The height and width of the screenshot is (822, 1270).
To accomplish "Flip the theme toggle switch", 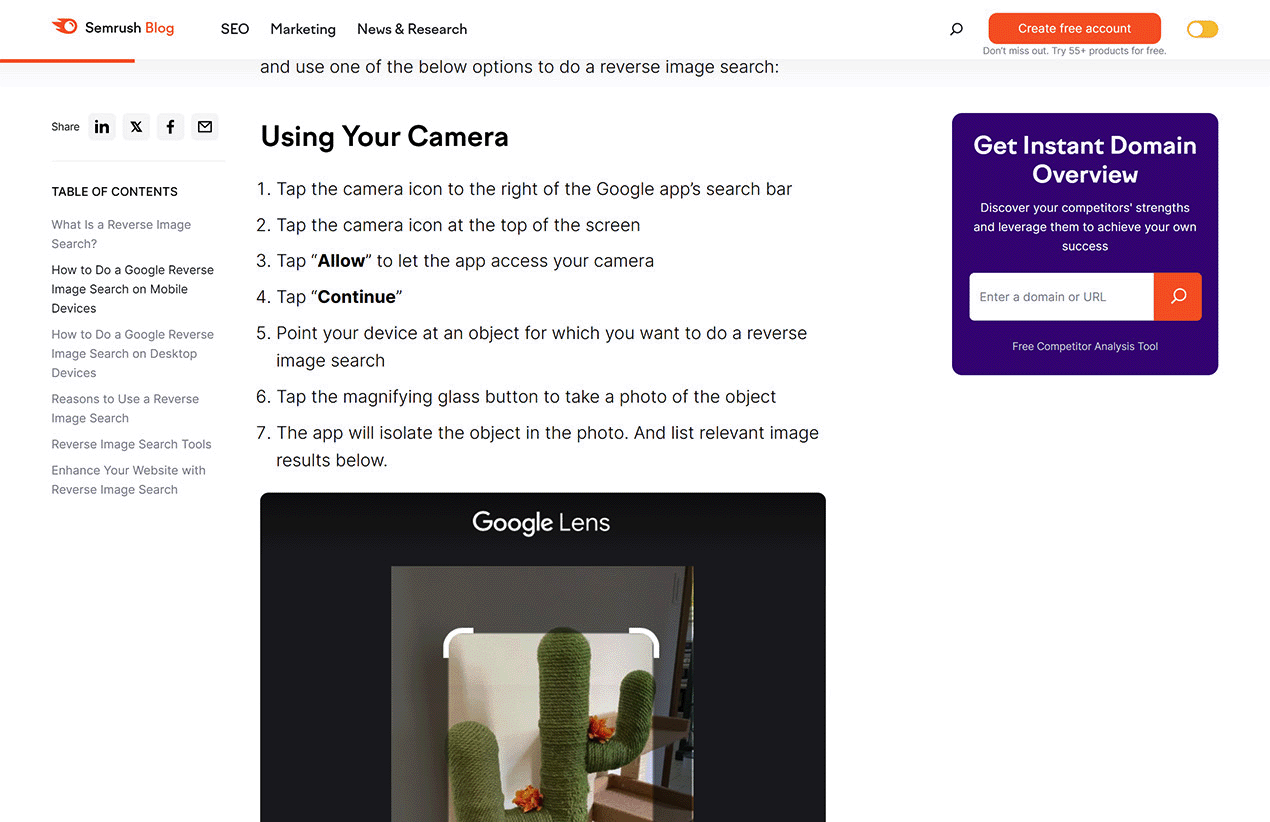I will (x=1202, y=29).
